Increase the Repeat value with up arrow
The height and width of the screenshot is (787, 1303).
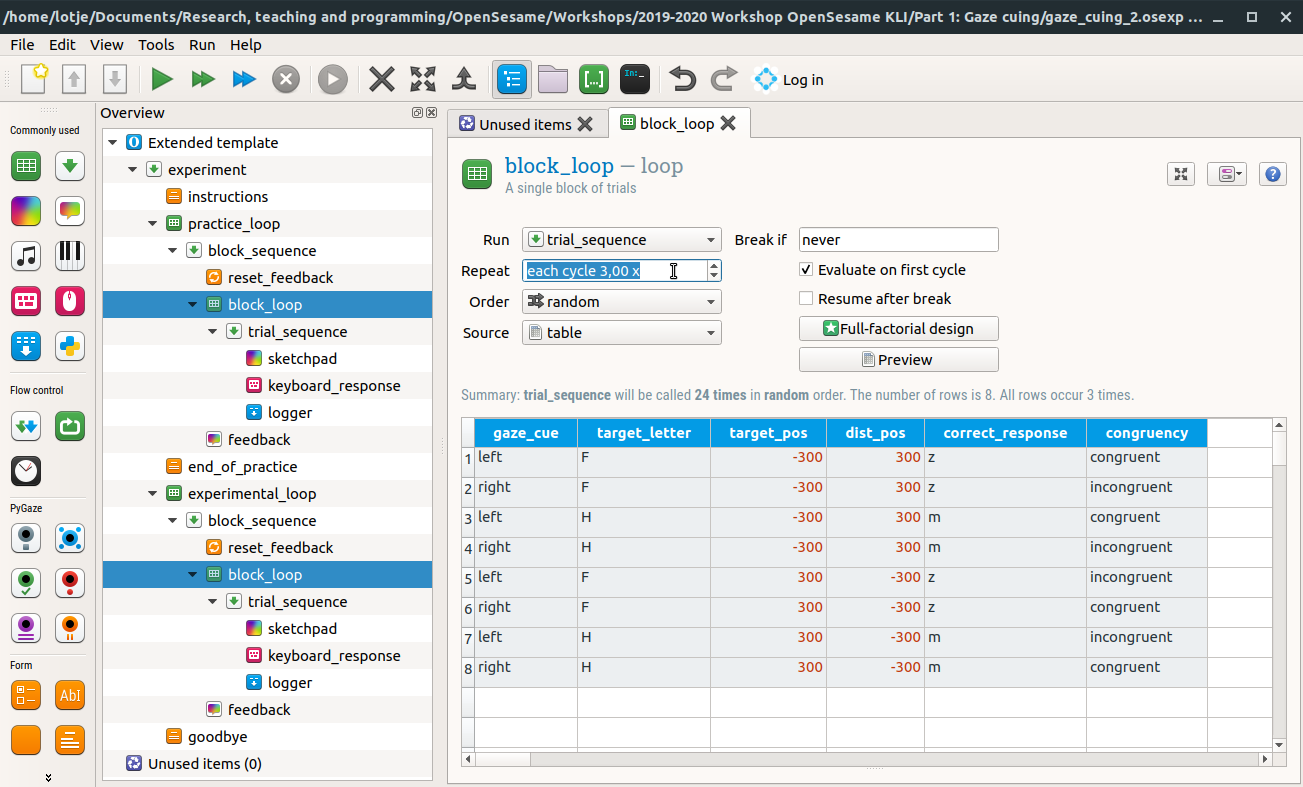[x=714, y=266]
